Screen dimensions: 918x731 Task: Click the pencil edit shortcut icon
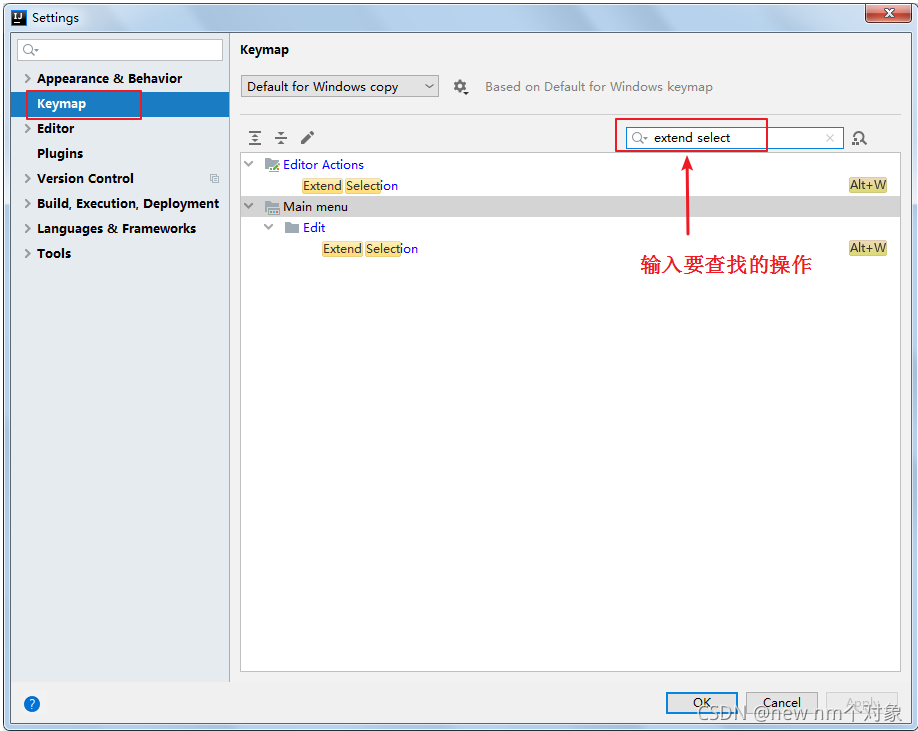point(307,138)
